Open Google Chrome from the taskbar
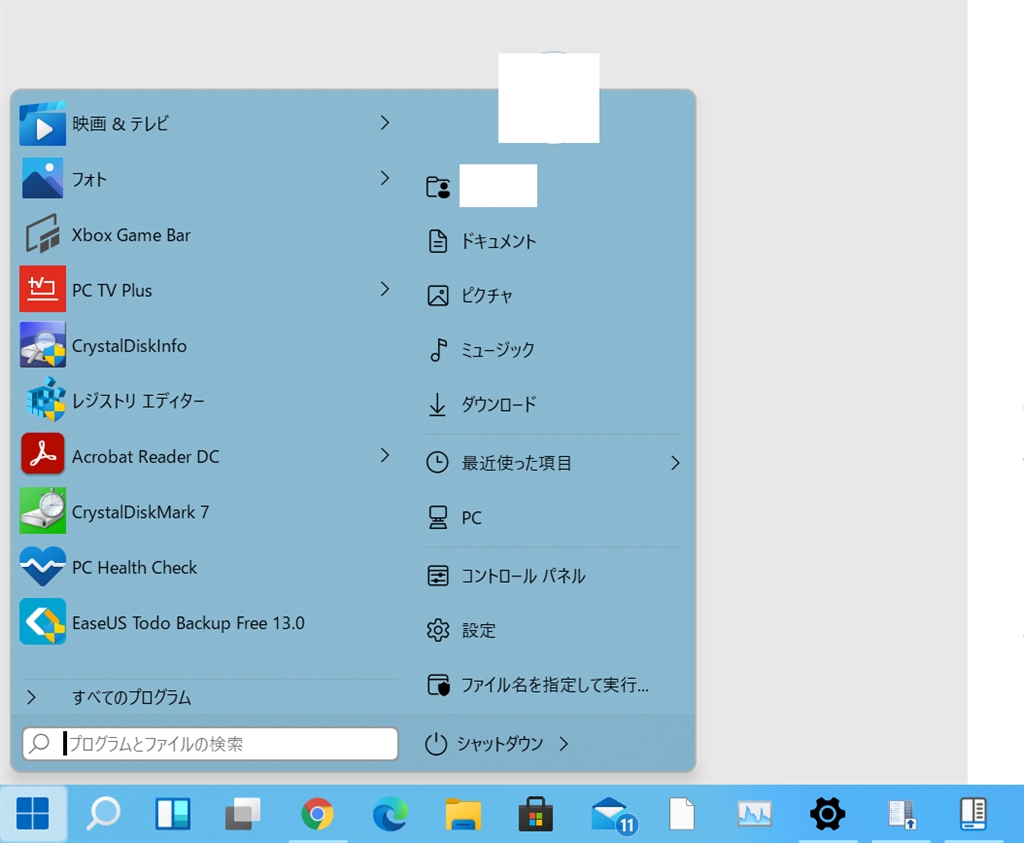 pyautogui.click(x=317, y=814)
